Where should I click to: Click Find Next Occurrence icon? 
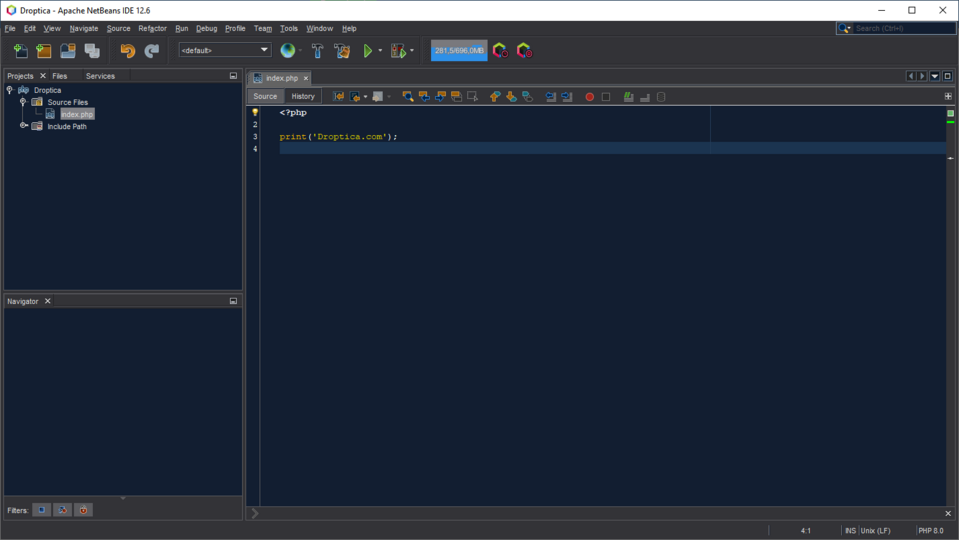pyautogui.click(x=440, y=97)
